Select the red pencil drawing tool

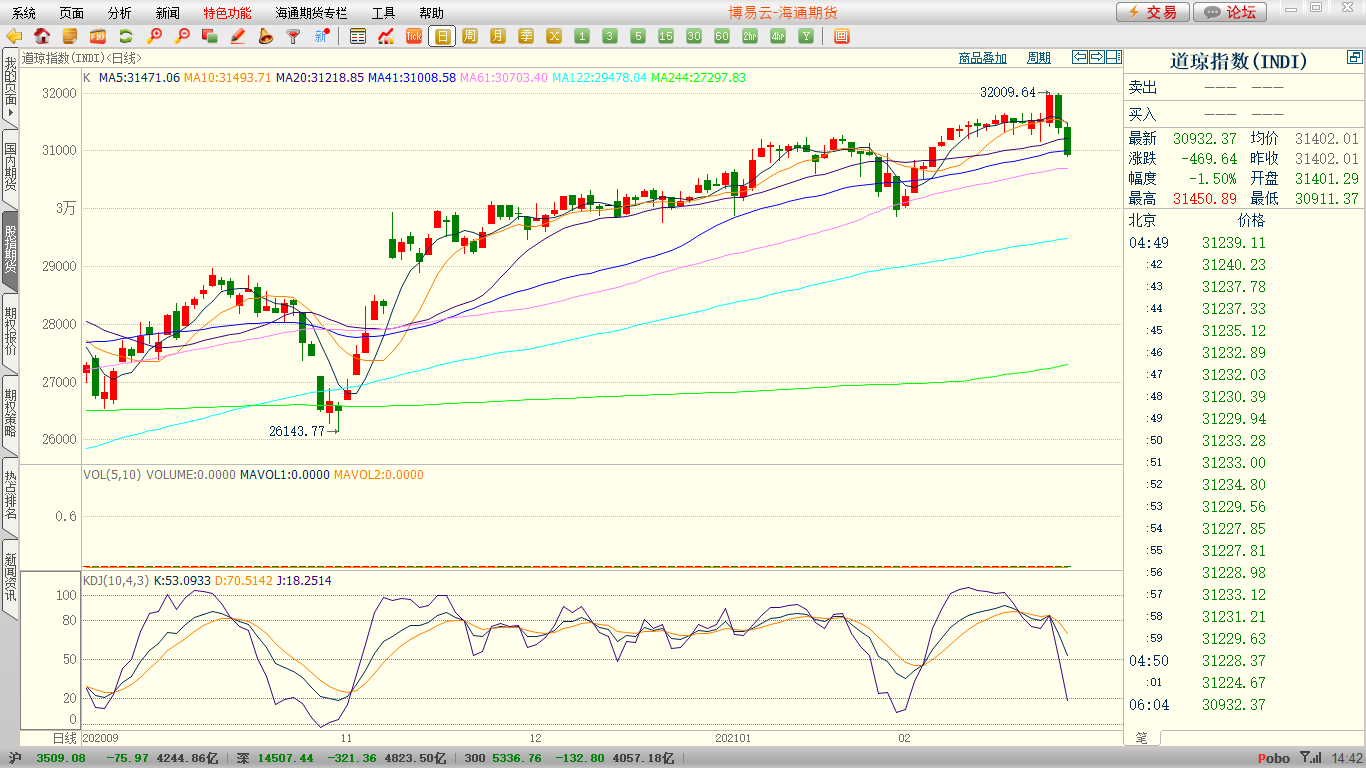pos(238,36)
